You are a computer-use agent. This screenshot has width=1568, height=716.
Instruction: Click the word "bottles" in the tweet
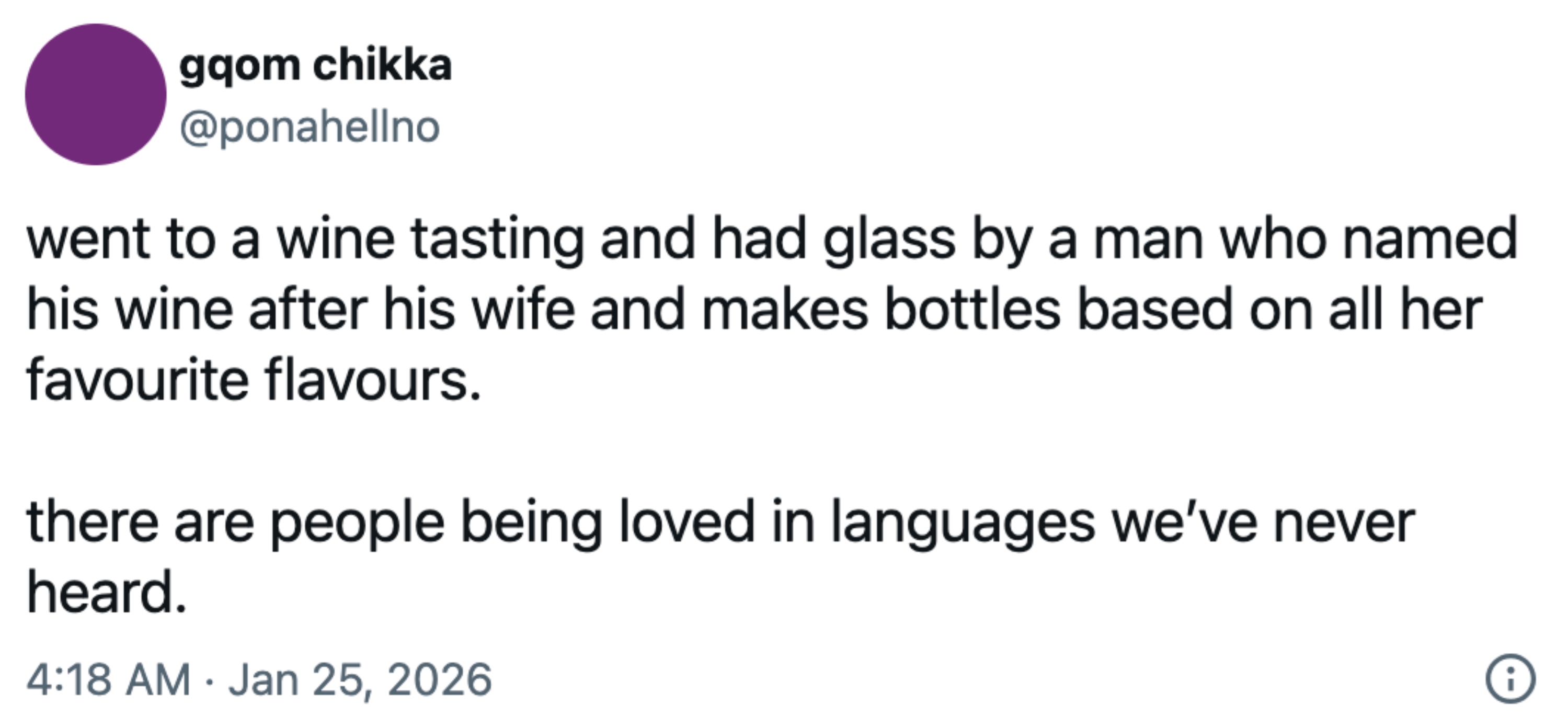pyautogui.click(x=972, y=309)
